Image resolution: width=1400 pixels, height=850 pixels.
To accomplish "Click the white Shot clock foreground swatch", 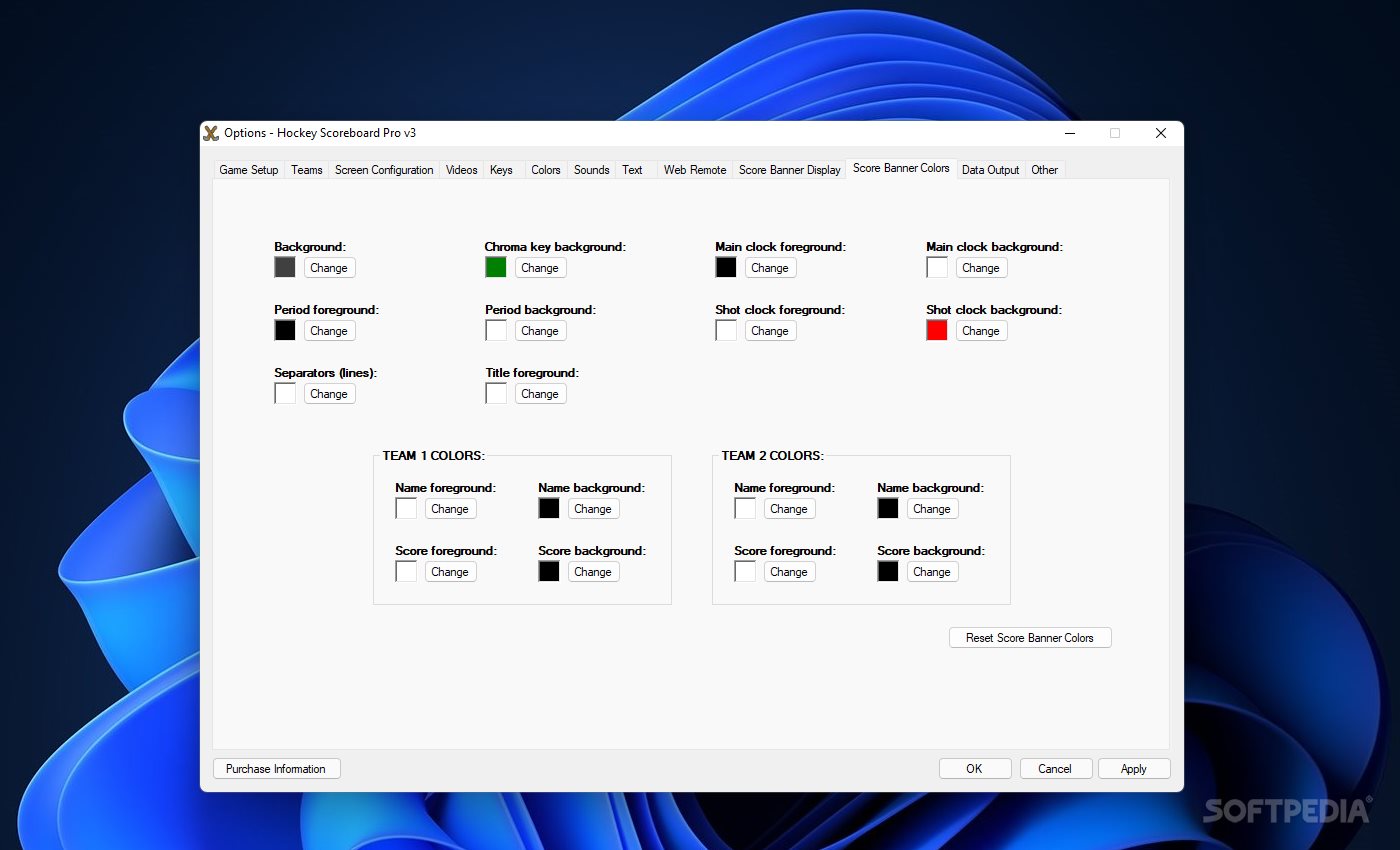I will pyautogui.click(x=726, y=330).
